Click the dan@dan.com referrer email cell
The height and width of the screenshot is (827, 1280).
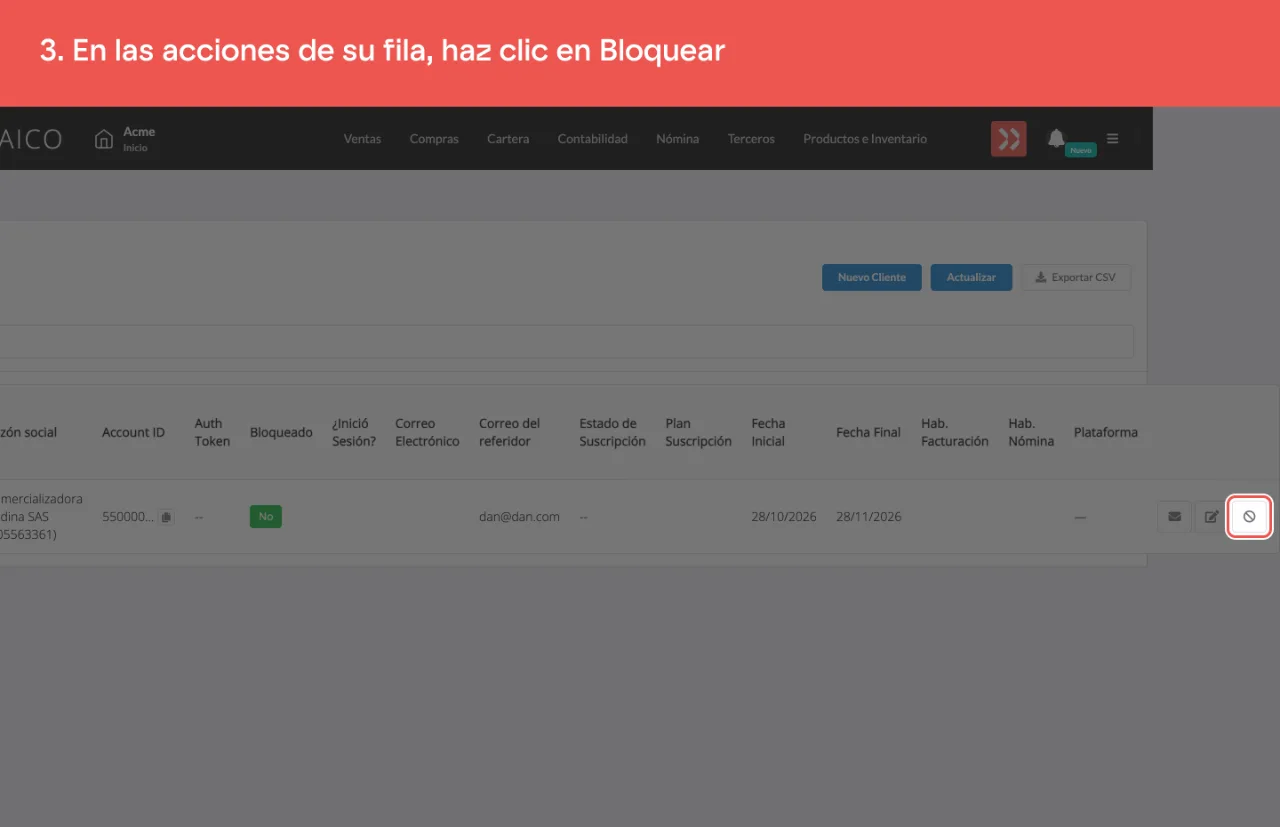[x=519, y=517]
